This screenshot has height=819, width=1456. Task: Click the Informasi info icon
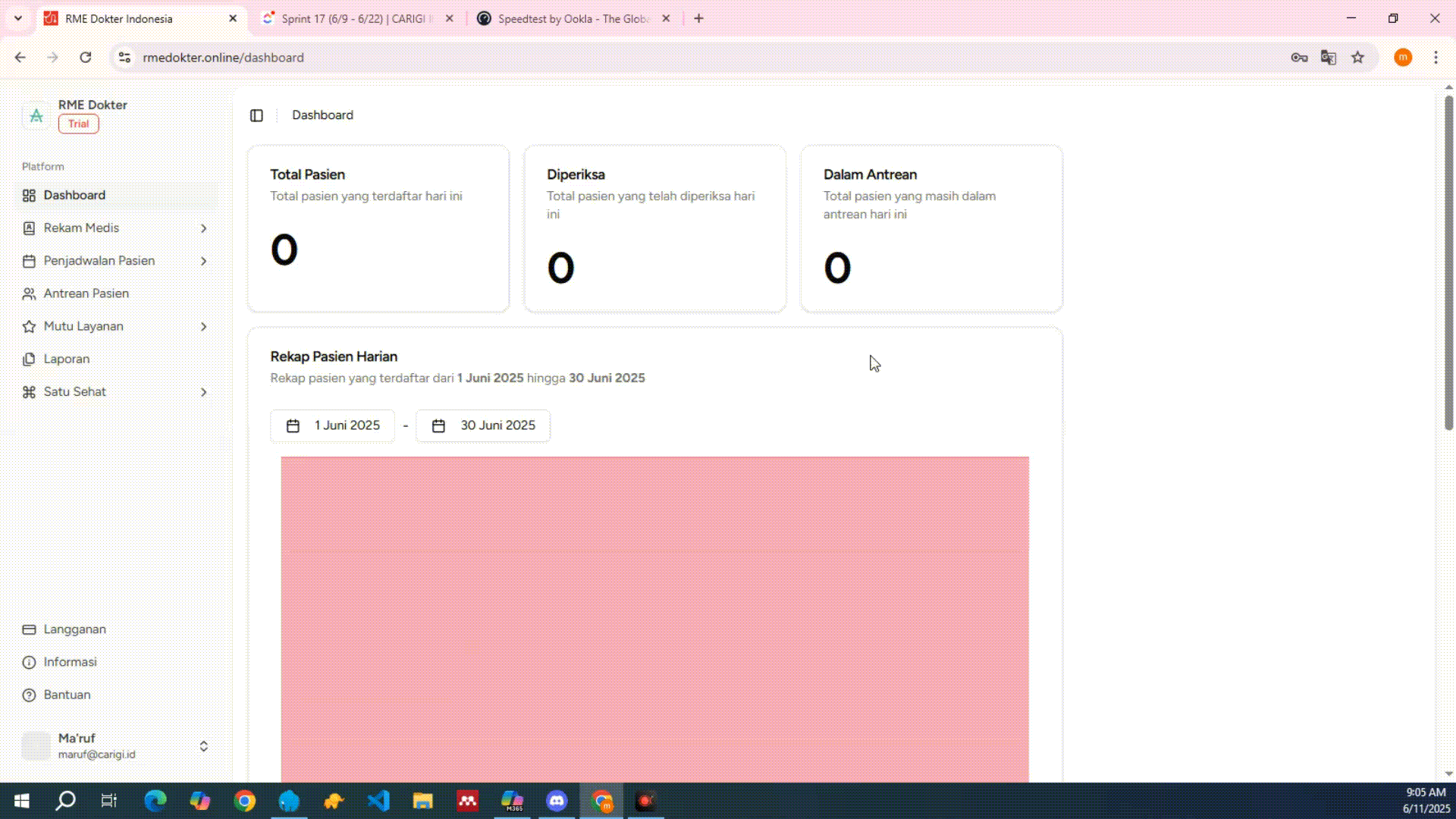pos(29,662)
